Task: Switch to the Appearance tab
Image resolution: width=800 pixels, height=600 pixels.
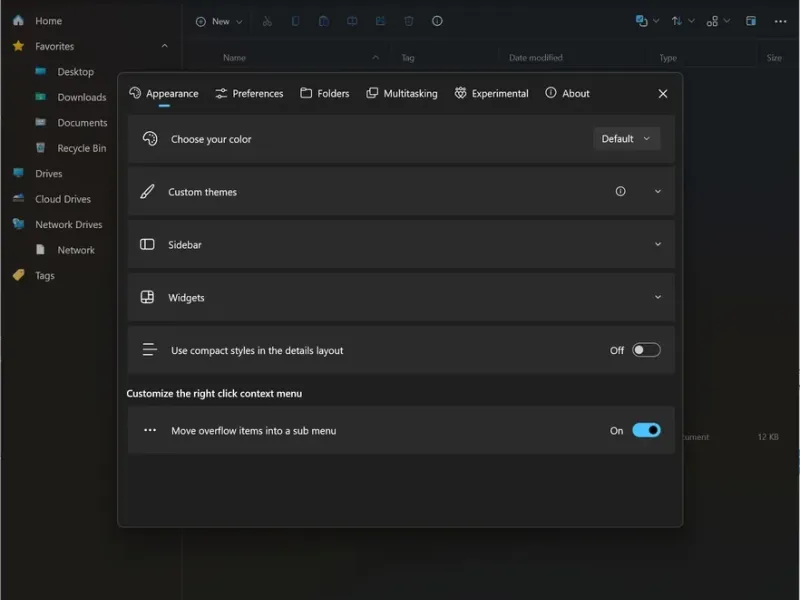Action: (164, 93)
